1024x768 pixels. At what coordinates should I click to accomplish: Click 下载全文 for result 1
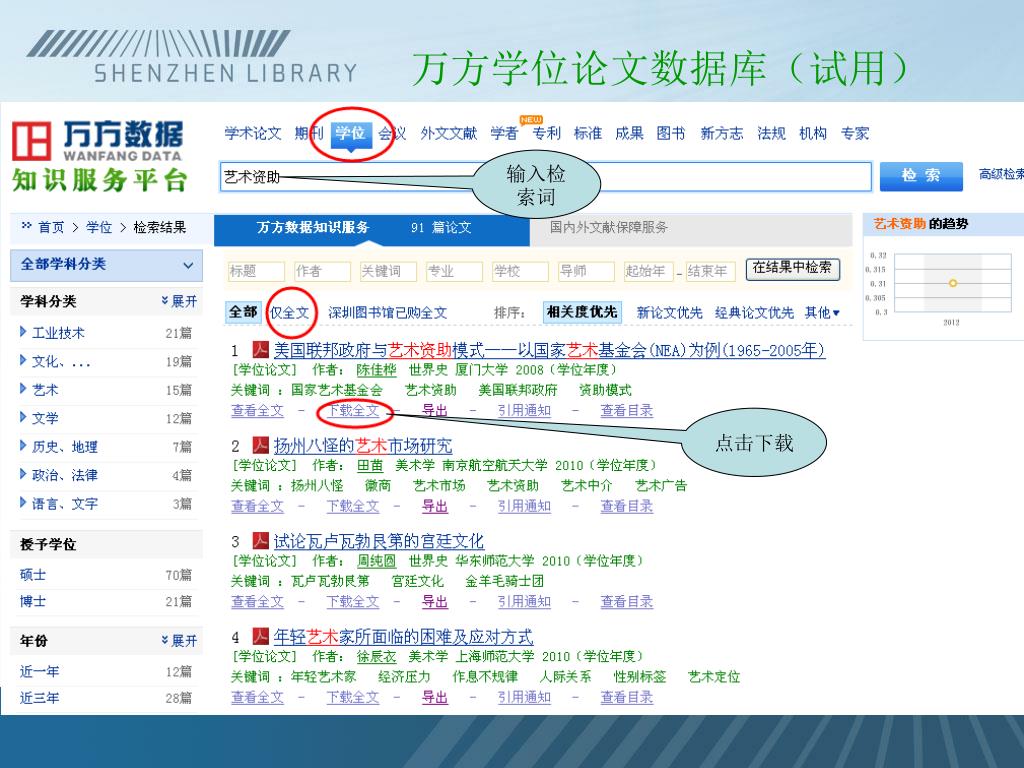pos(353,411)
